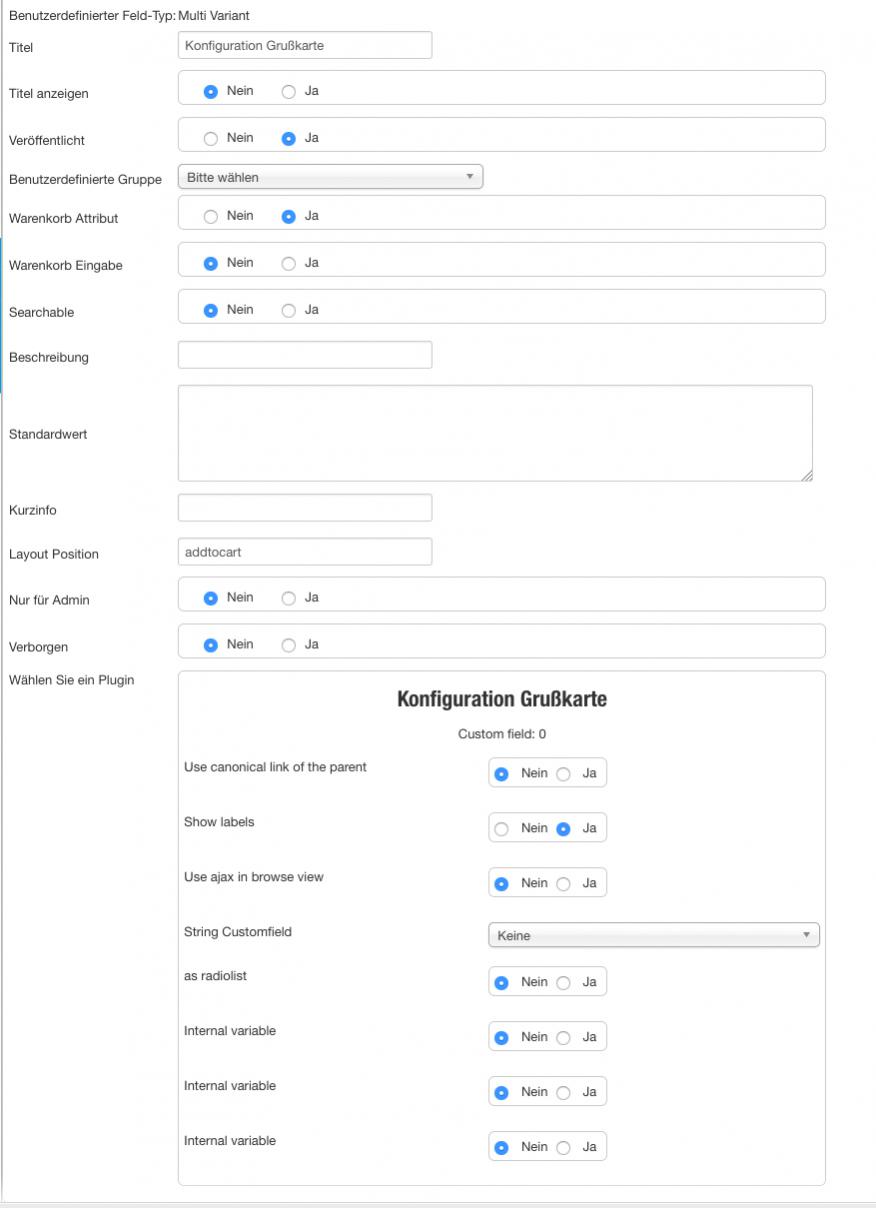This screenshot has width=876, height=1208.
Task: Switch Show labels to Nein
Action: click(502, 829)
